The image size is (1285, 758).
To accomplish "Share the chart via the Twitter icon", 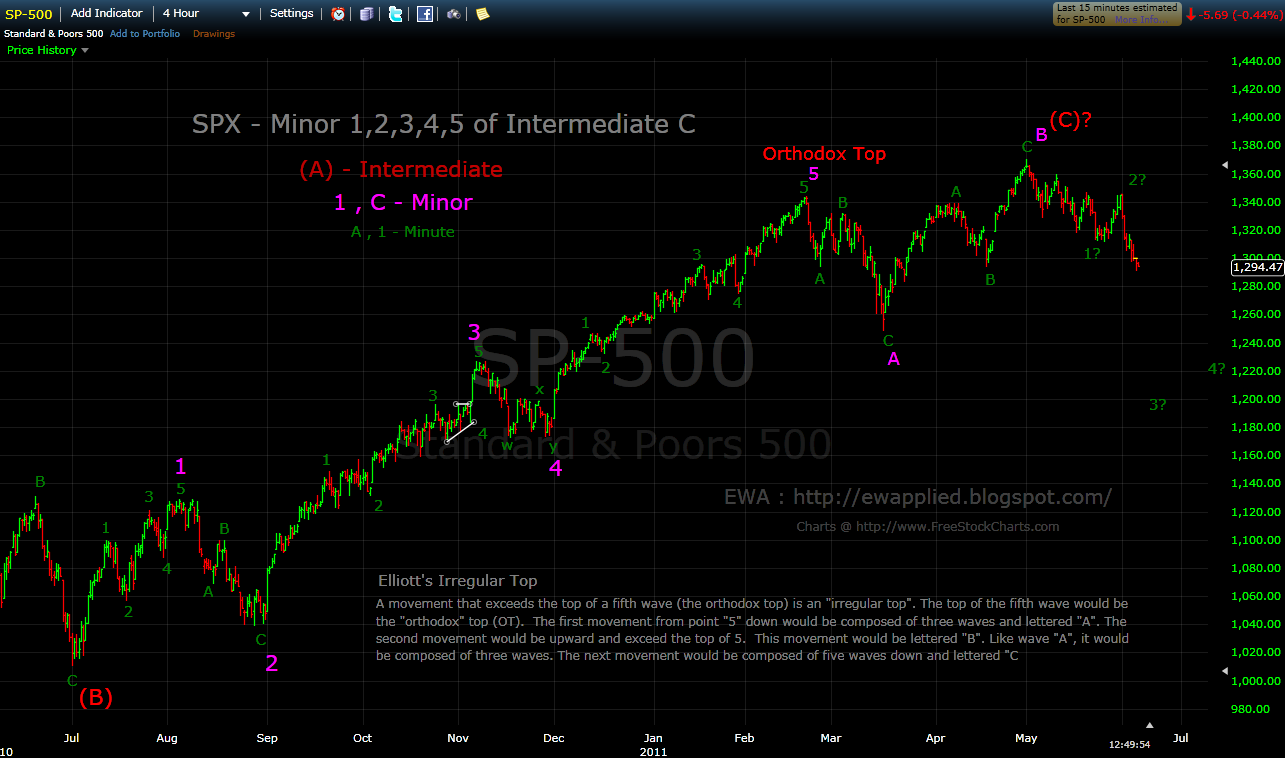I will pos(395,14).
